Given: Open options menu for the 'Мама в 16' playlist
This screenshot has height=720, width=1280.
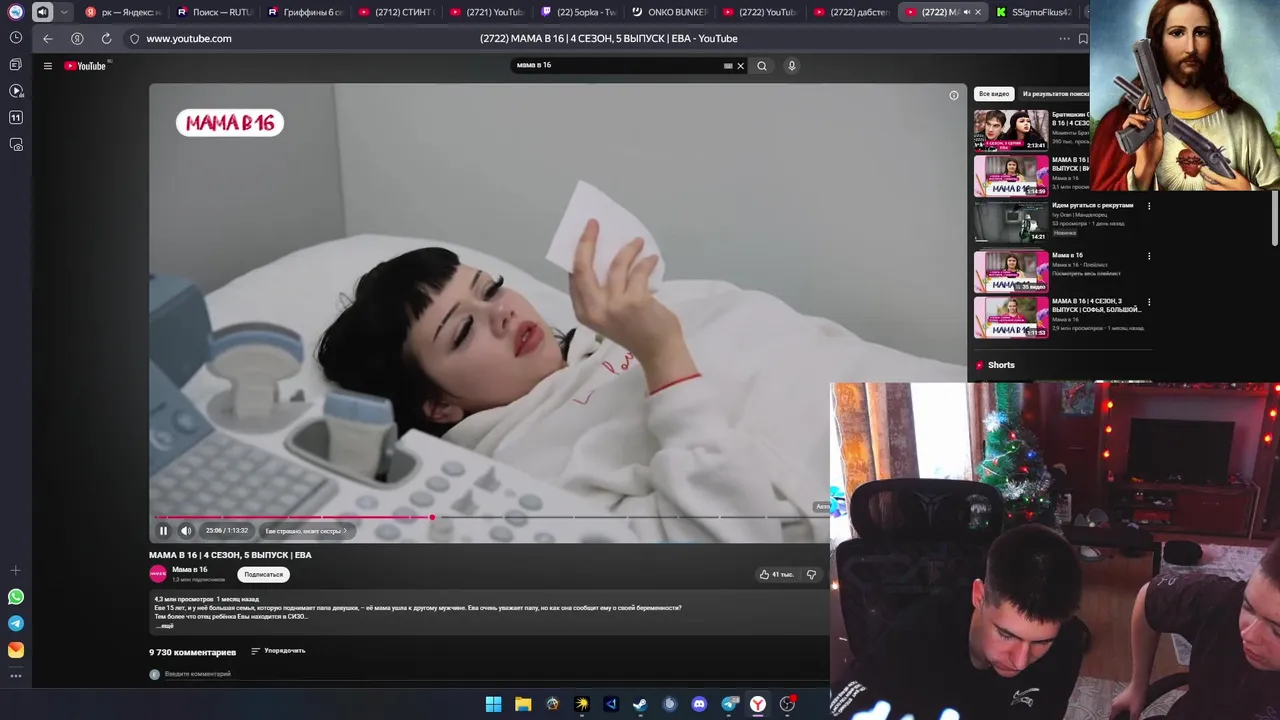Looking at the screenshot, I should [1149, 256].
